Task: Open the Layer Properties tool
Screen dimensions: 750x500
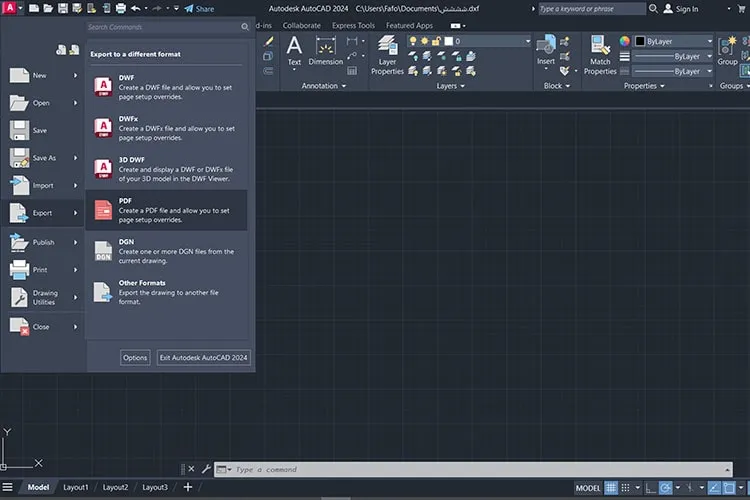Action: (x=387, y=55)
